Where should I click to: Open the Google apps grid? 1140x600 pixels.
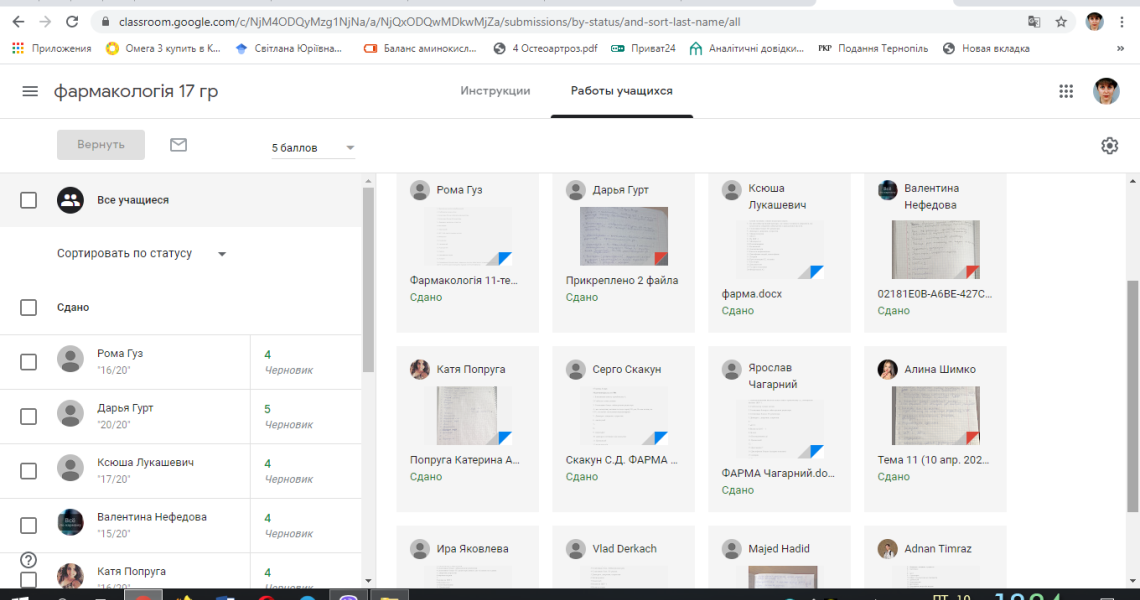pyautogui.click(x=1066, y=91)
